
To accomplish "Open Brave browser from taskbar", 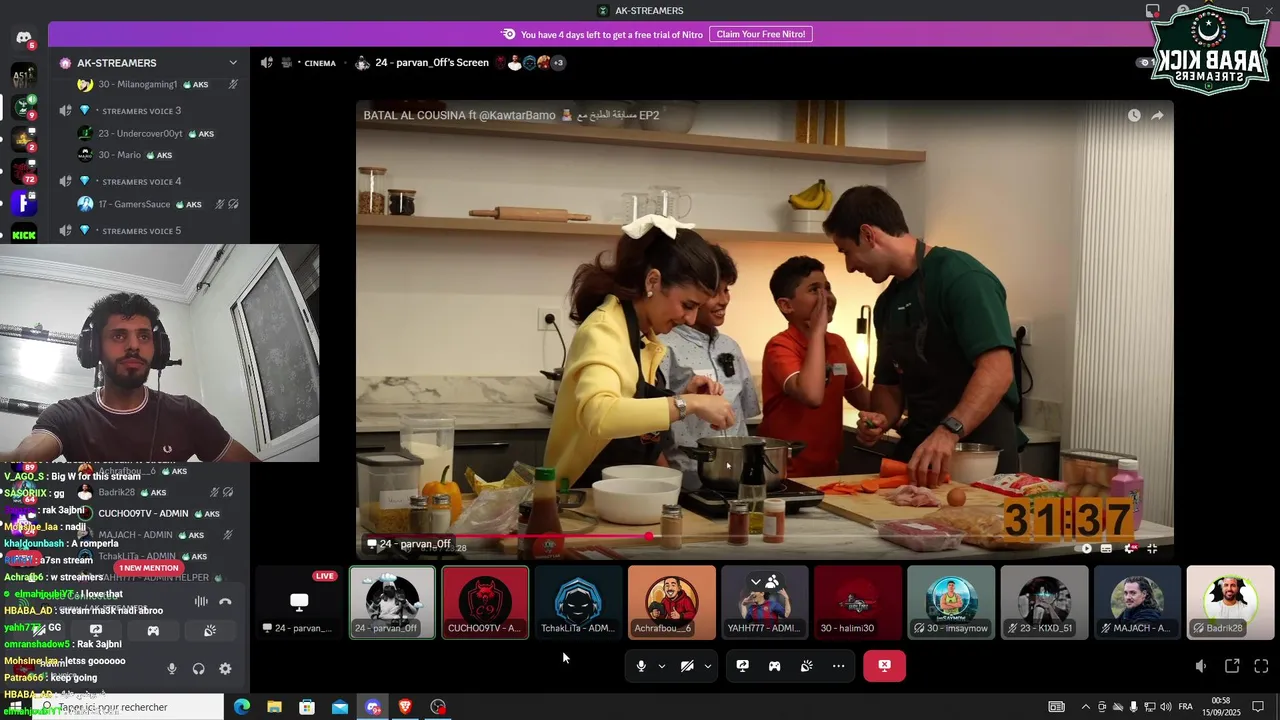I will 405,707.
